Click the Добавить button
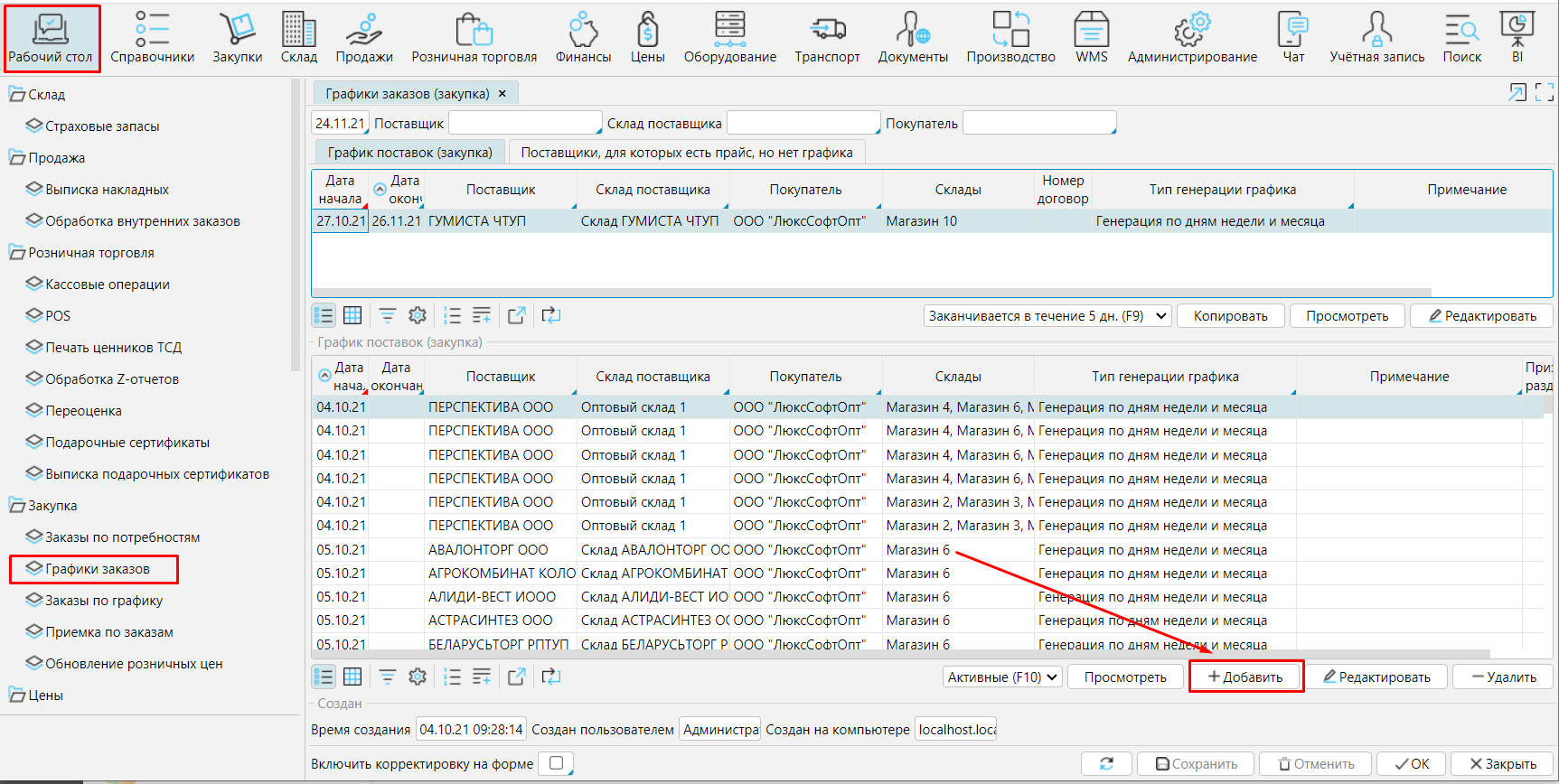The image size is (1559, 784). coord(1245,677)
